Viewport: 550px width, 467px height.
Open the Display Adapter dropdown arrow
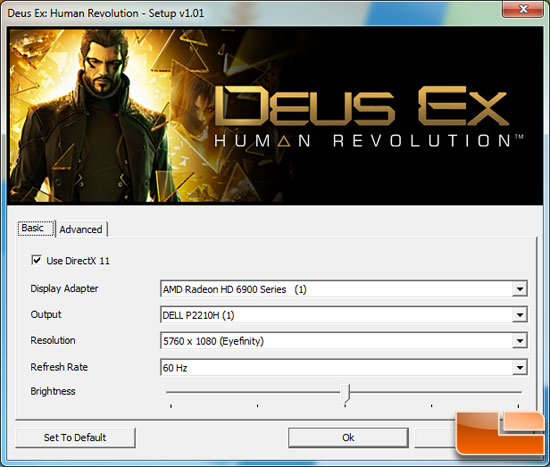tap(519, 289)
